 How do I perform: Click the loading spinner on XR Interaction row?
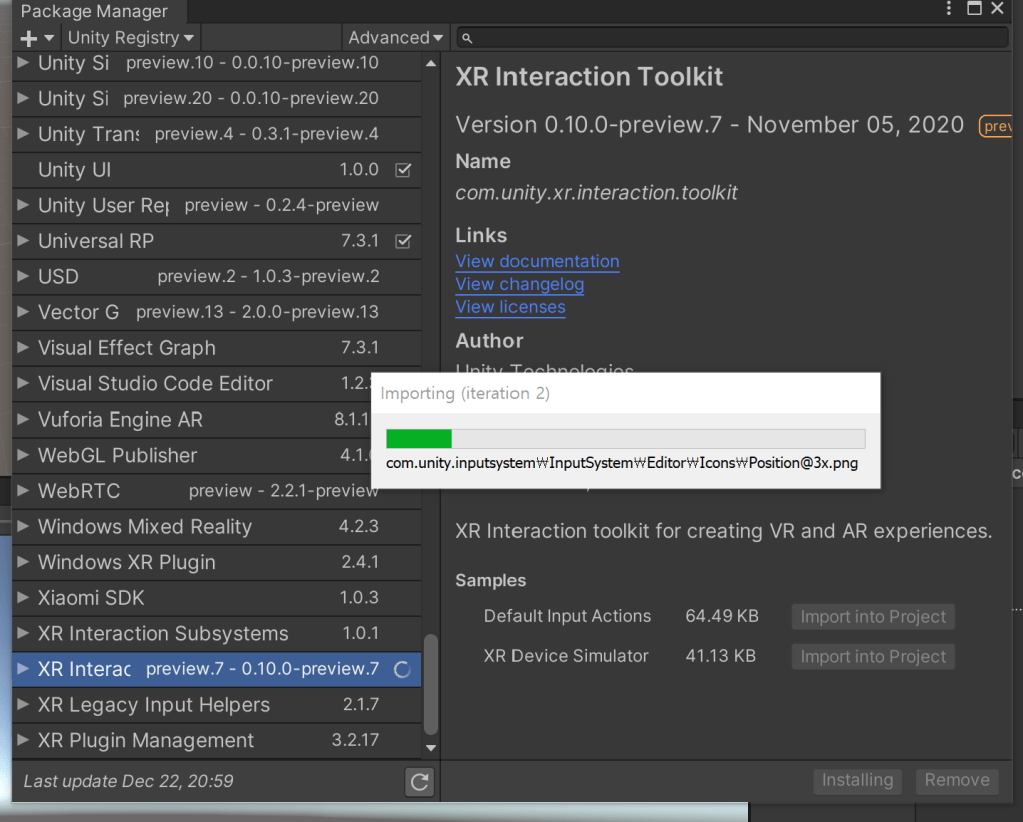403,670
